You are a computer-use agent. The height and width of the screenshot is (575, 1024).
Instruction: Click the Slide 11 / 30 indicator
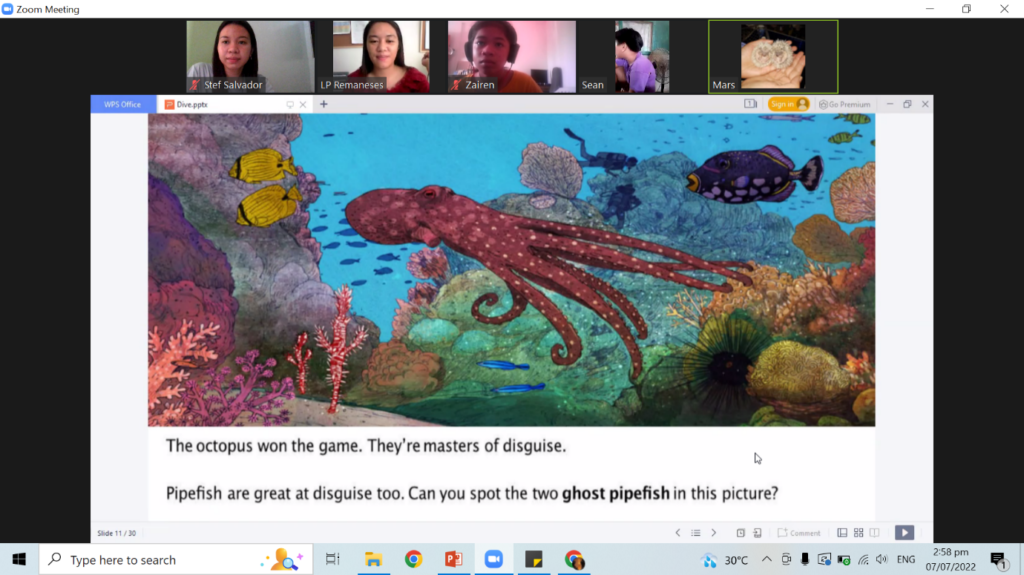(x=117, y=533)
